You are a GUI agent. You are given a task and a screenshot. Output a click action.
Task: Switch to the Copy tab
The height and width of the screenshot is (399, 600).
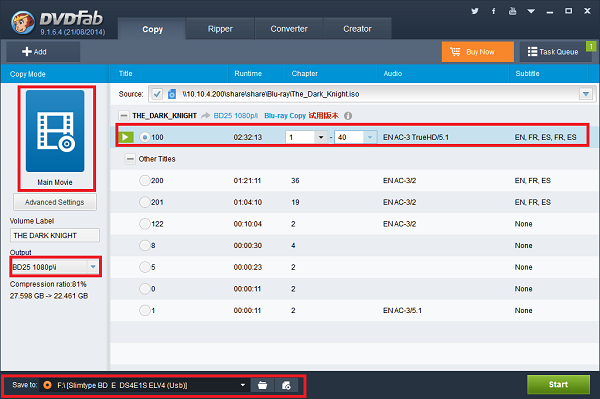coord(152,29)
